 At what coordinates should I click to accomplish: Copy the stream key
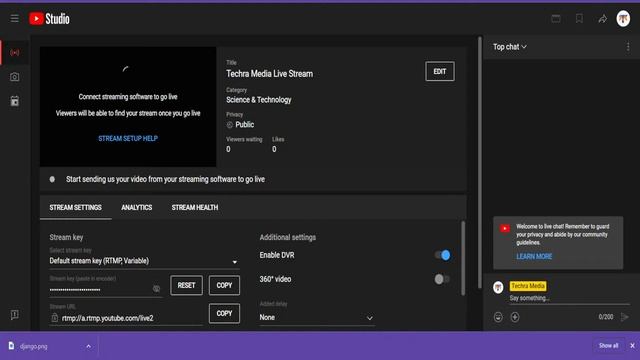(x=224, y=285)
